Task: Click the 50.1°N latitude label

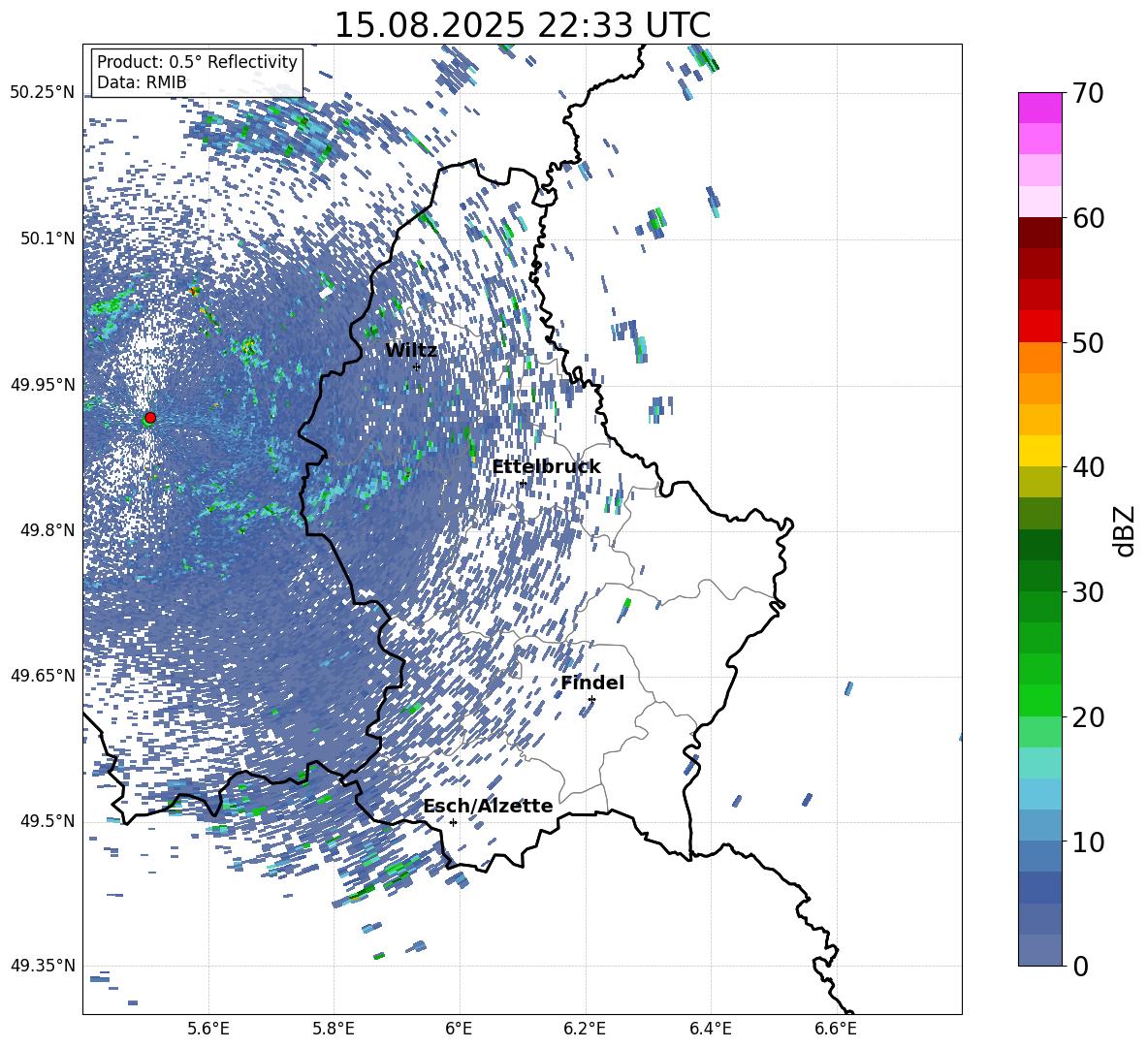Action: point(47,238)
